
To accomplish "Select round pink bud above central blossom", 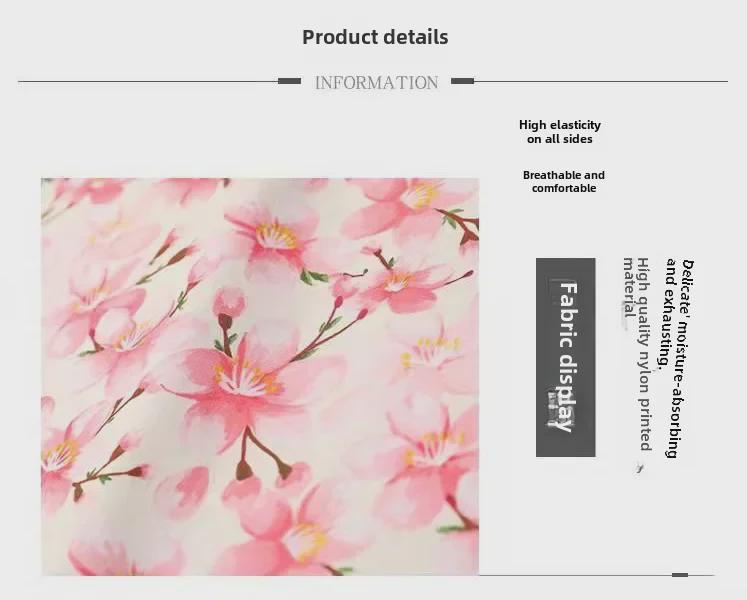I will click(229, 303).
